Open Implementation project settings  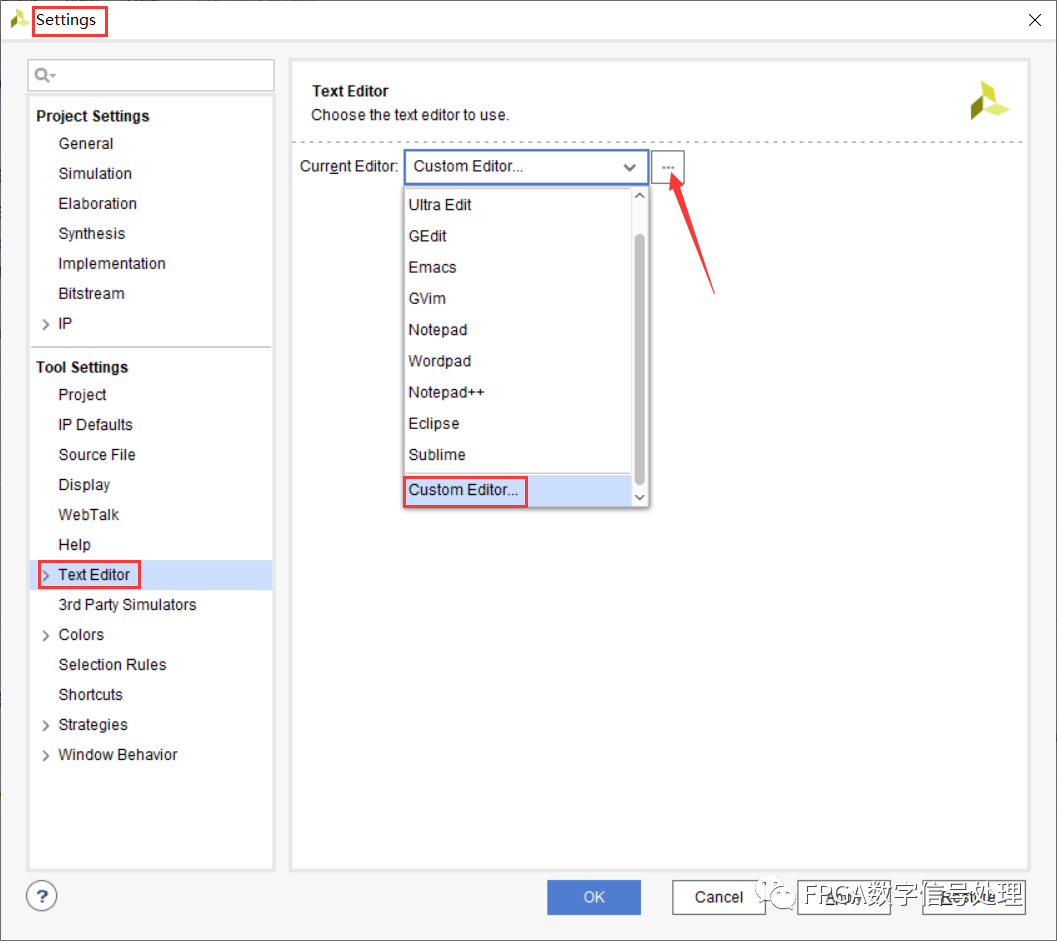[112, 264]
